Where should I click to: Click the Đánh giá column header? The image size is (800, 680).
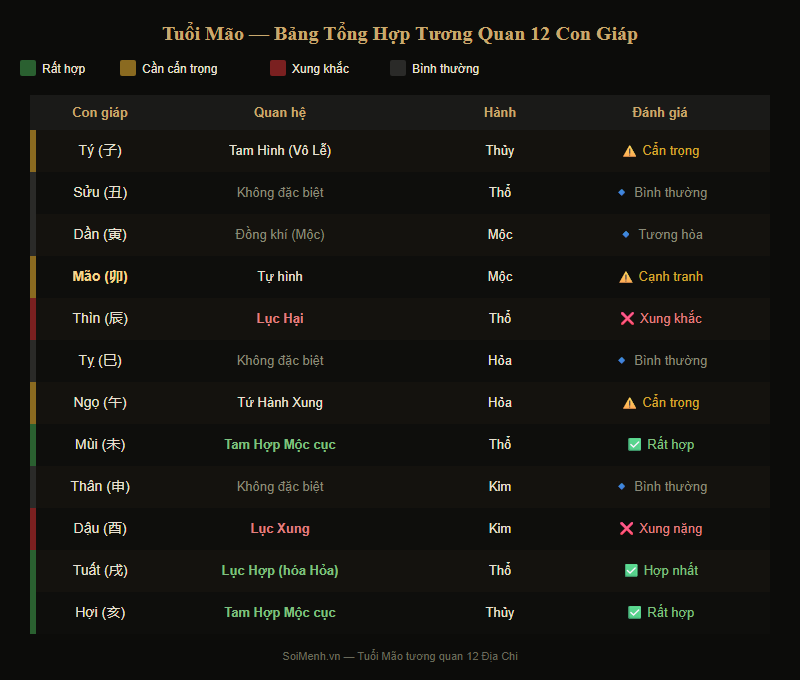(660, 113)
